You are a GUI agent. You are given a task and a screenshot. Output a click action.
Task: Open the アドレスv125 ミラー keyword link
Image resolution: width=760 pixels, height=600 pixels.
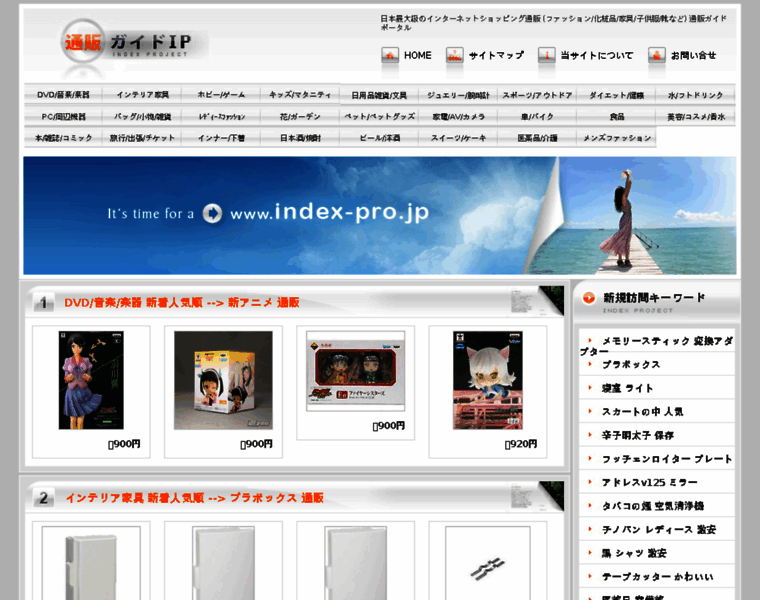[650, 482]
